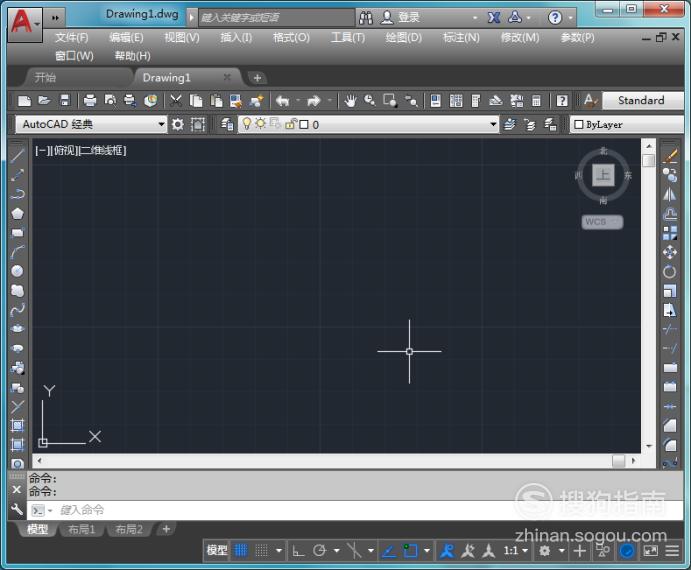
Task: Click the New drawing icon
Action: pos(24,101)
